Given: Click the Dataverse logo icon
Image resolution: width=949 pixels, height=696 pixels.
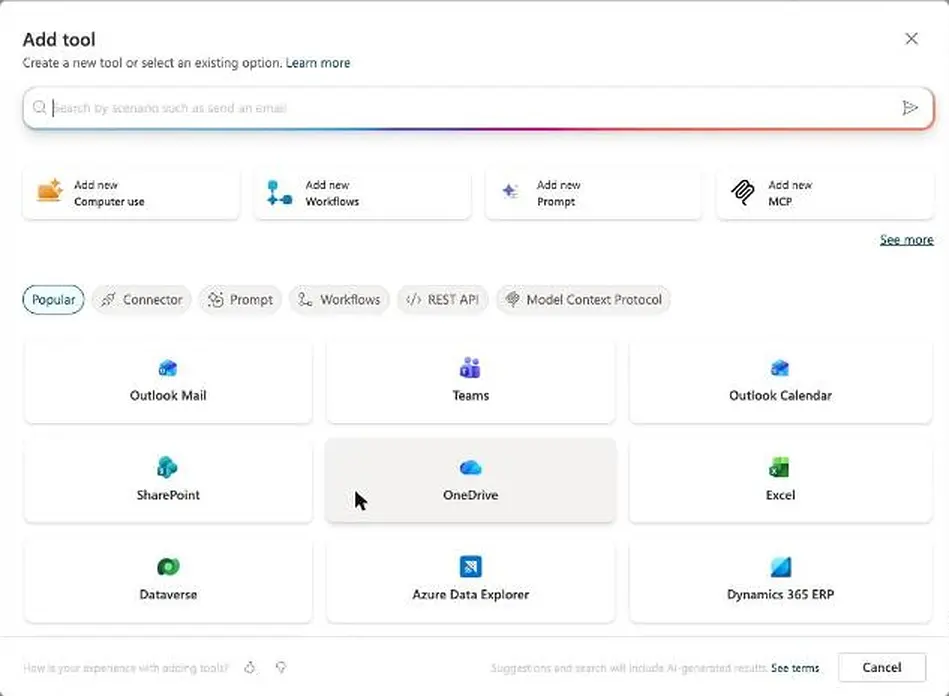Looking at the screenshot, I should click(x=168, y=566).
